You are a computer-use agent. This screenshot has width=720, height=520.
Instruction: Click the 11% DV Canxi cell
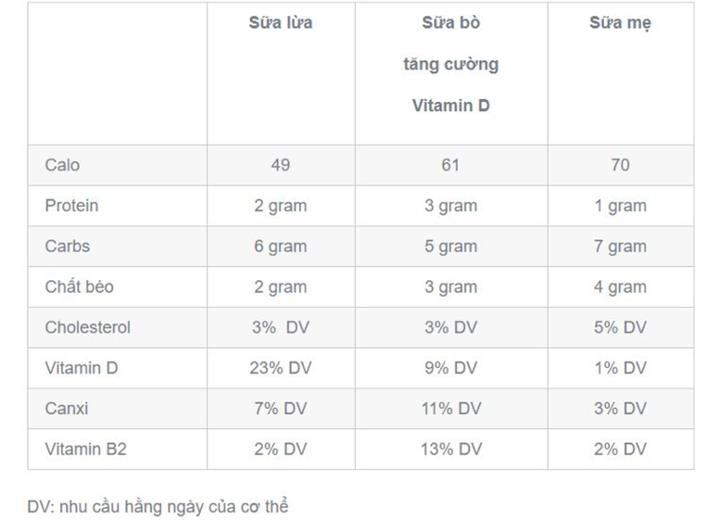pyautogui.click(x=451, y=408)
